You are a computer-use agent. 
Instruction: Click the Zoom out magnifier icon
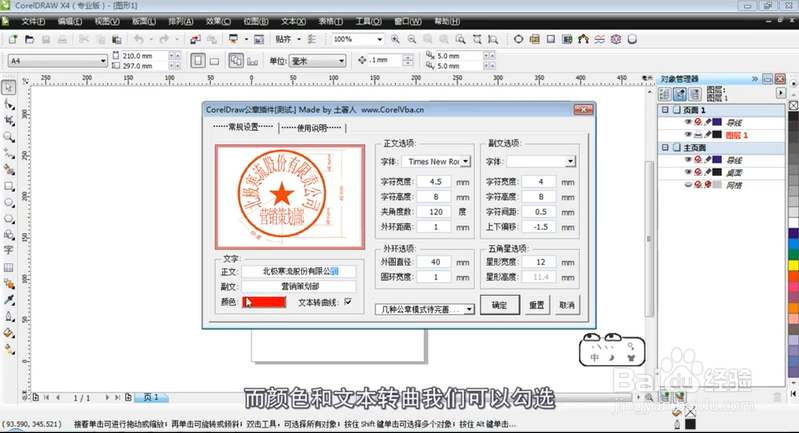tap(412, 39)
